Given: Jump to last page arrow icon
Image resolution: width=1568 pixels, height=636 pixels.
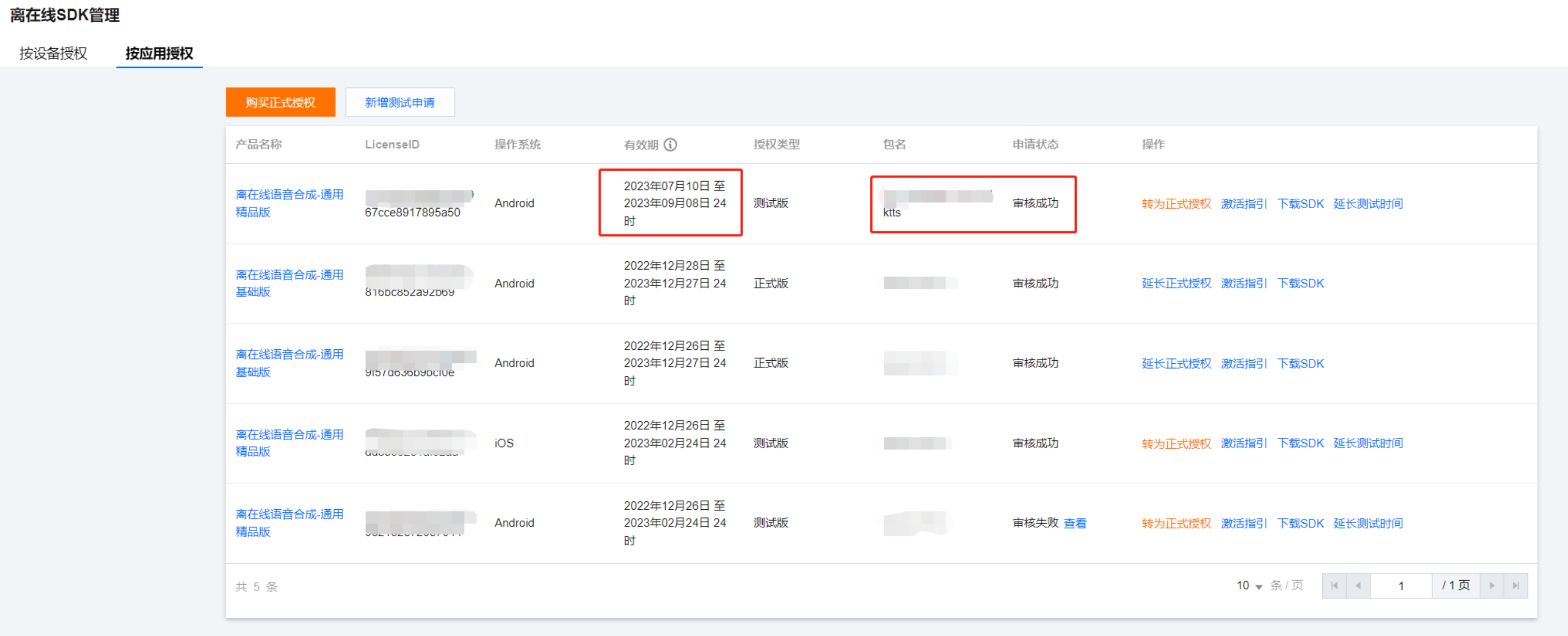Looking at the screenshot, I should [x=1516, y=585].
